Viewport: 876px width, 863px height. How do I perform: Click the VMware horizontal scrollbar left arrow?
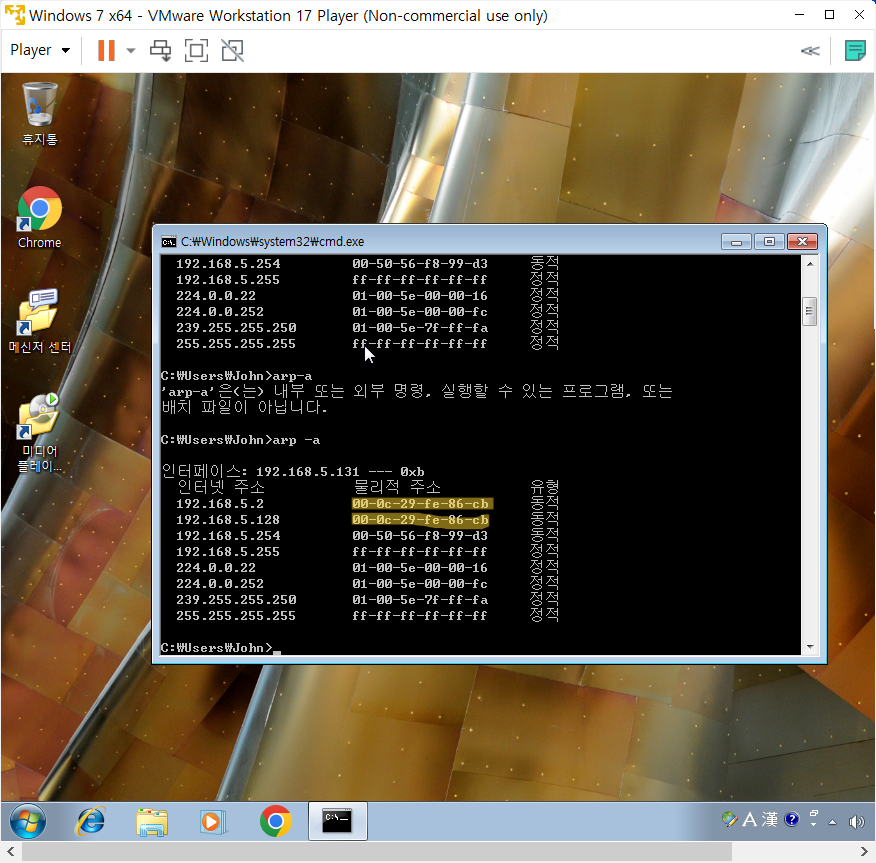click(11, 852)
